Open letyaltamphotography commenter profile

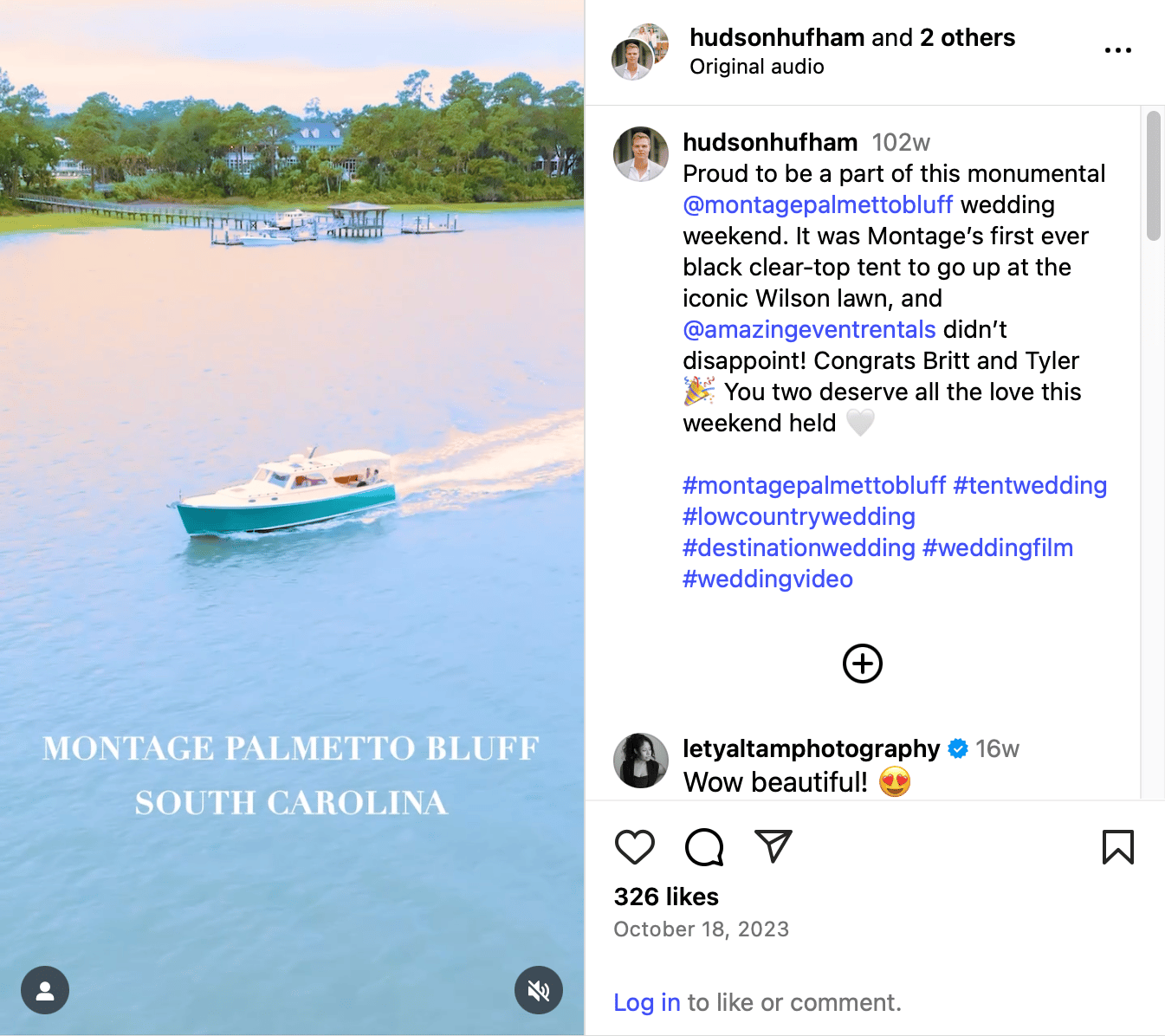tap(811, 748)
